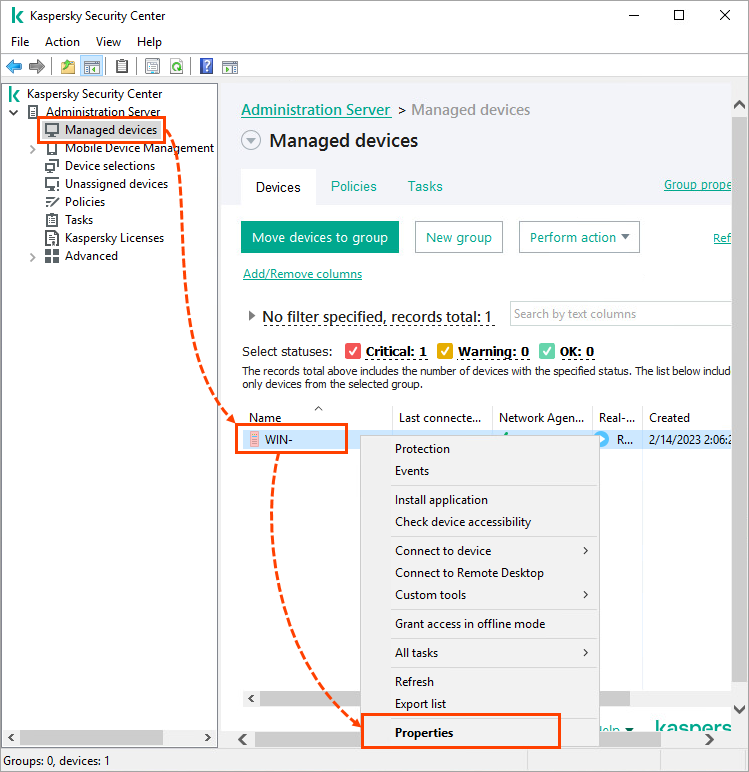
Task: Click the Properties toolbar icon
Action: point(153,66)
